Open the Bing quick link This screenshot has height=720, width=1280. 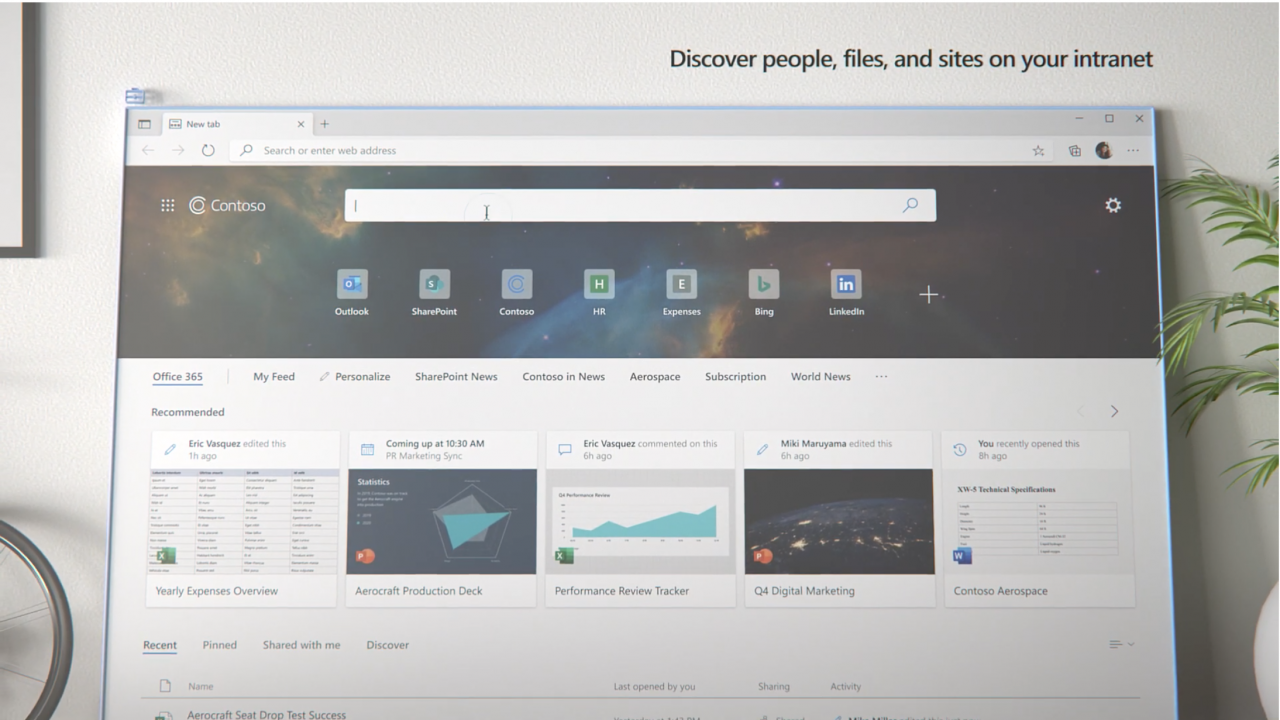coord(764,293)
